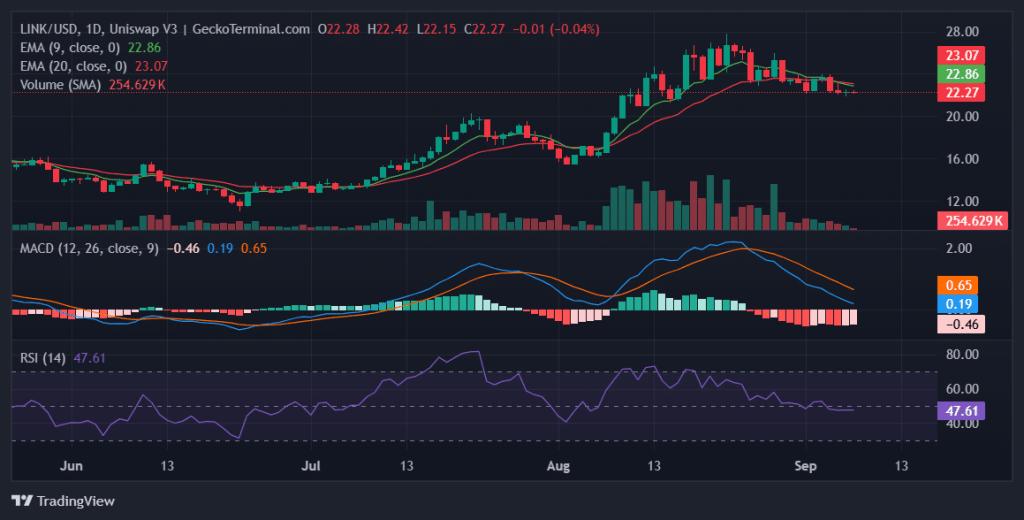Select the Volume (SMA) indicator legend

tap(61, 85)
